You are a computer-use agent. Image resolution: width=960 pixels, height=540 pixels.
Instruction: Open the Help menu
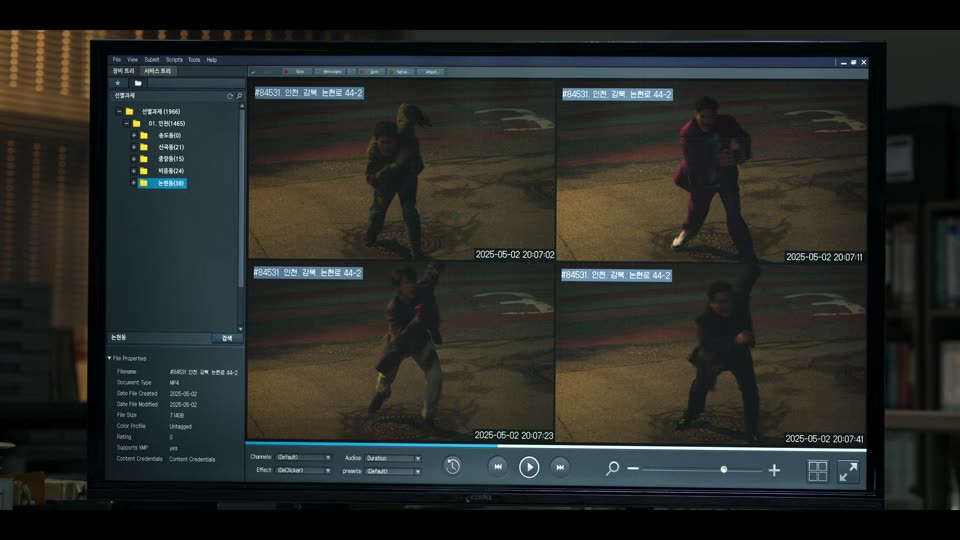pos(212,60)
